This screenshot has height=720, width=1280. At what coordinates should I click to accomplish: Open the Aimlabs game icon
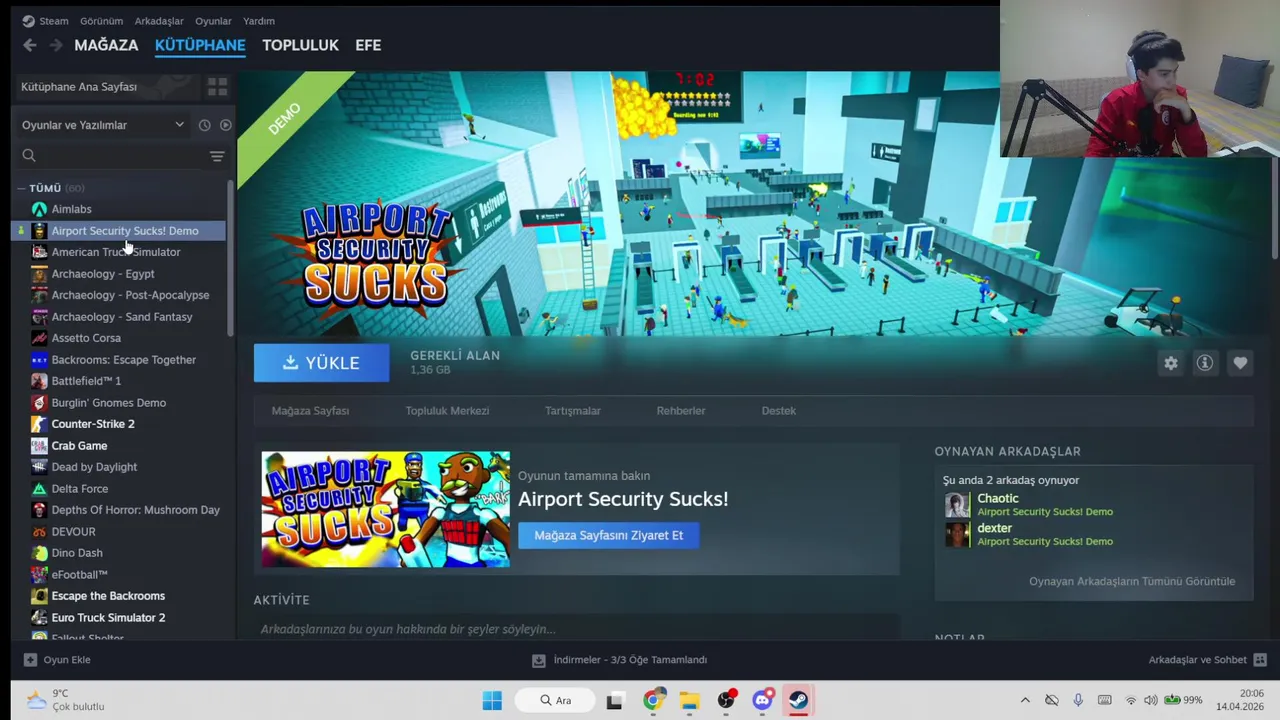pos(39,209)
